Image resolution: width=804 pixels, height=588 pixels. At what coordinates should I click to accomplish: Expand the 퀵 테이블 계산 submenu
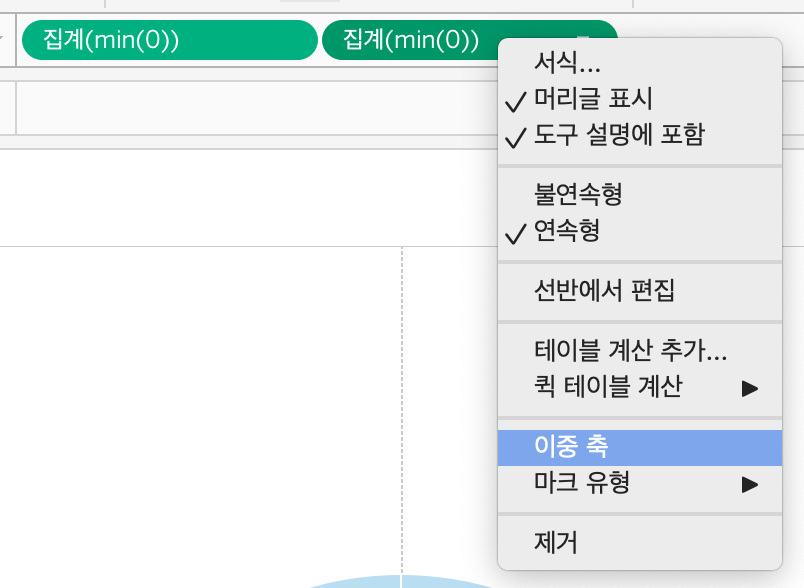(639, 387)
